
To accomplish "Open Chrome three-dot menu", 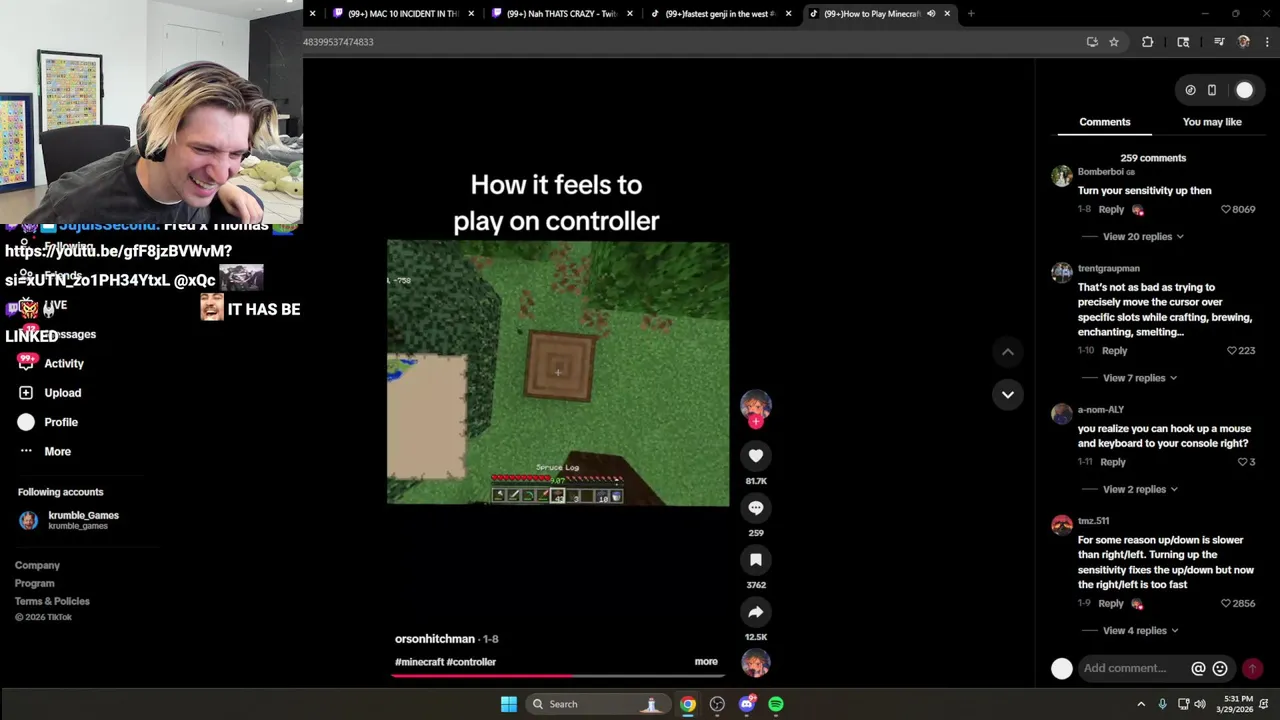I will click(x=1267, y=42).
